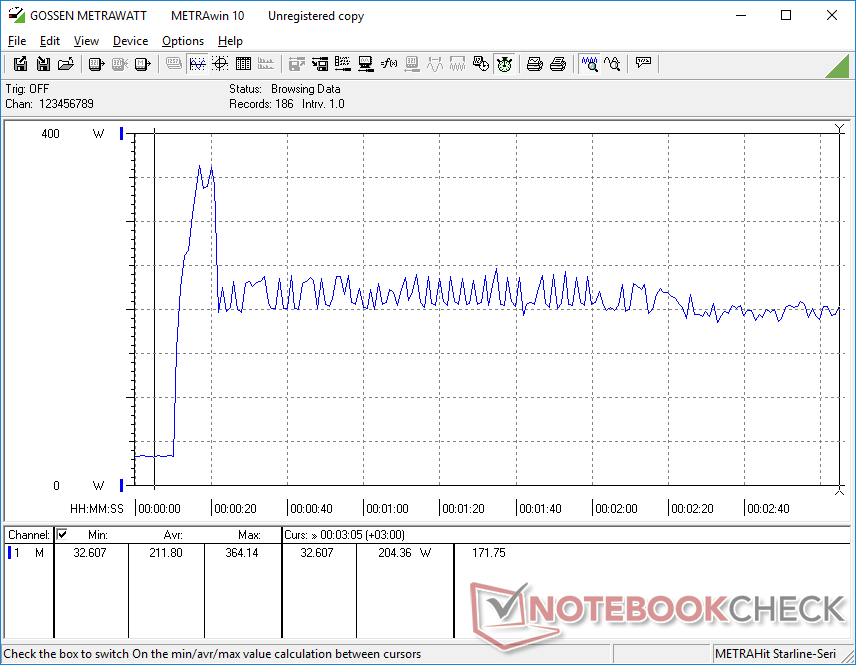Viewport: 856px width, 665px height.
Task: Click the disk import arrow icon
Action: (x=320, y=64)
